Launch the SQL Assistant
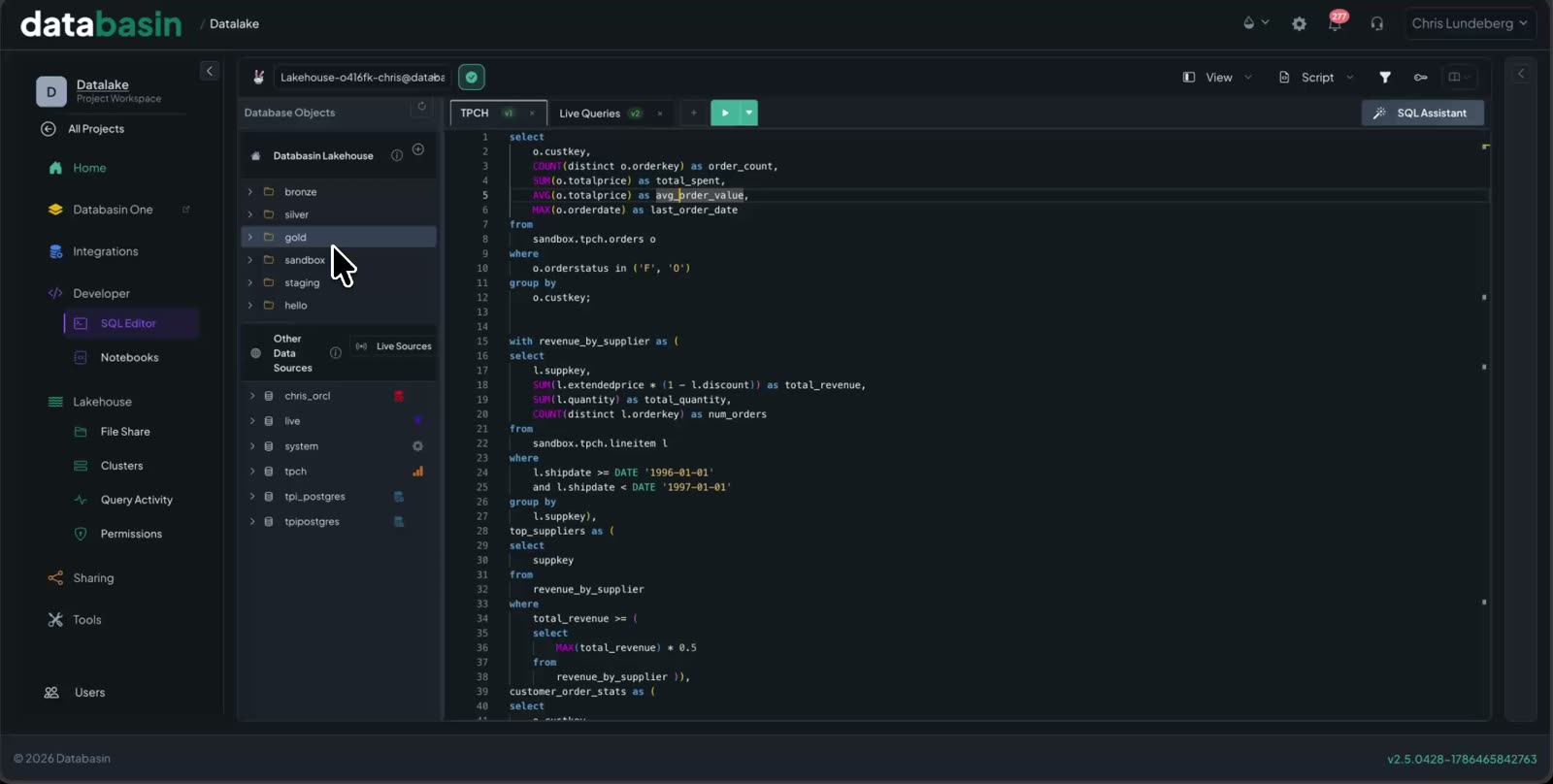The height and width of the screenshot is (784, 1553). [1422, 113]
